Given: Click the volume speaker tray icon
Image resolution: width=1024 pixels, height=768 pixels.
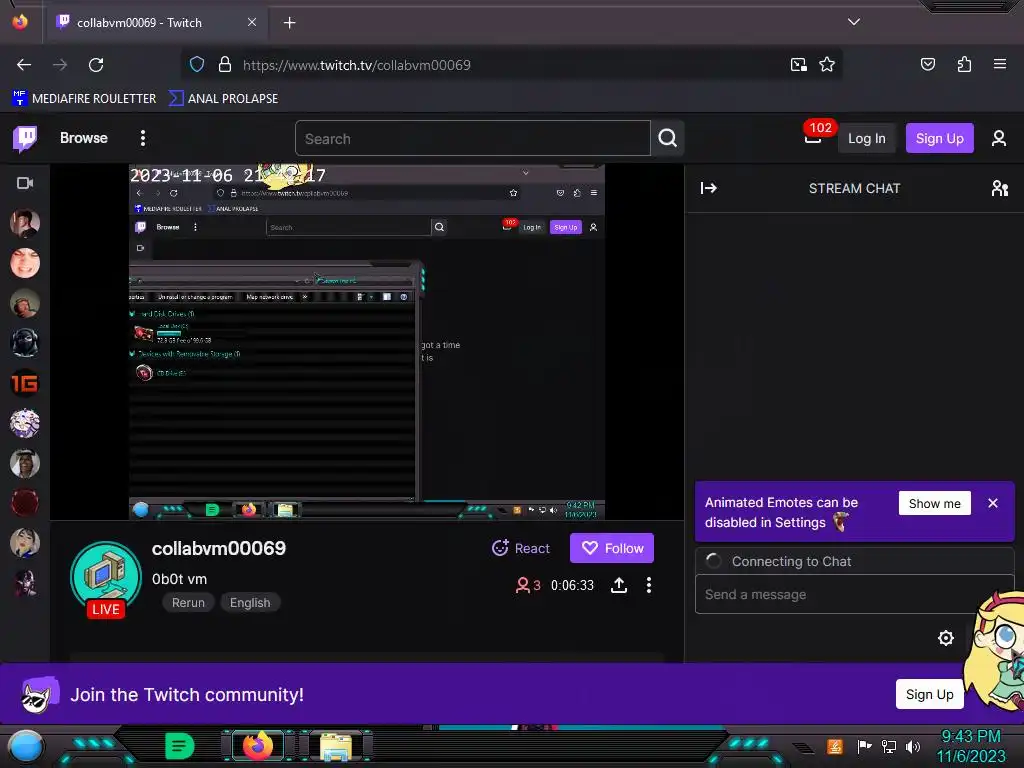Looking at the screenshot, I should coord(912,746).
